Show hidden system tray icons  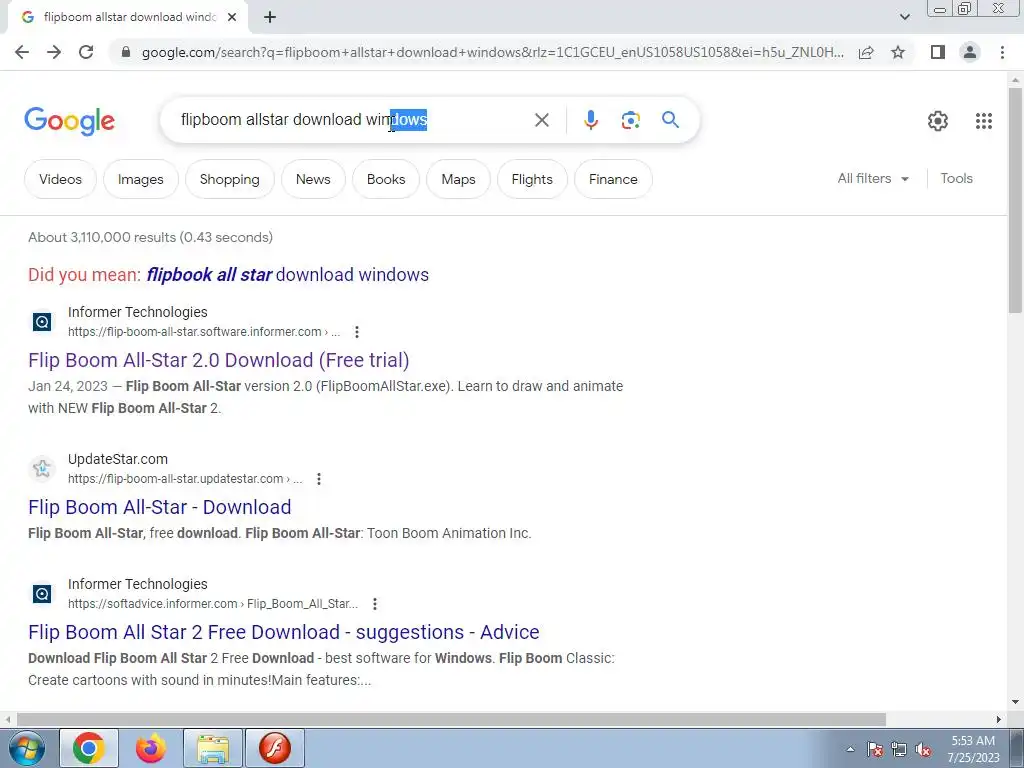(x=850, y=749)
